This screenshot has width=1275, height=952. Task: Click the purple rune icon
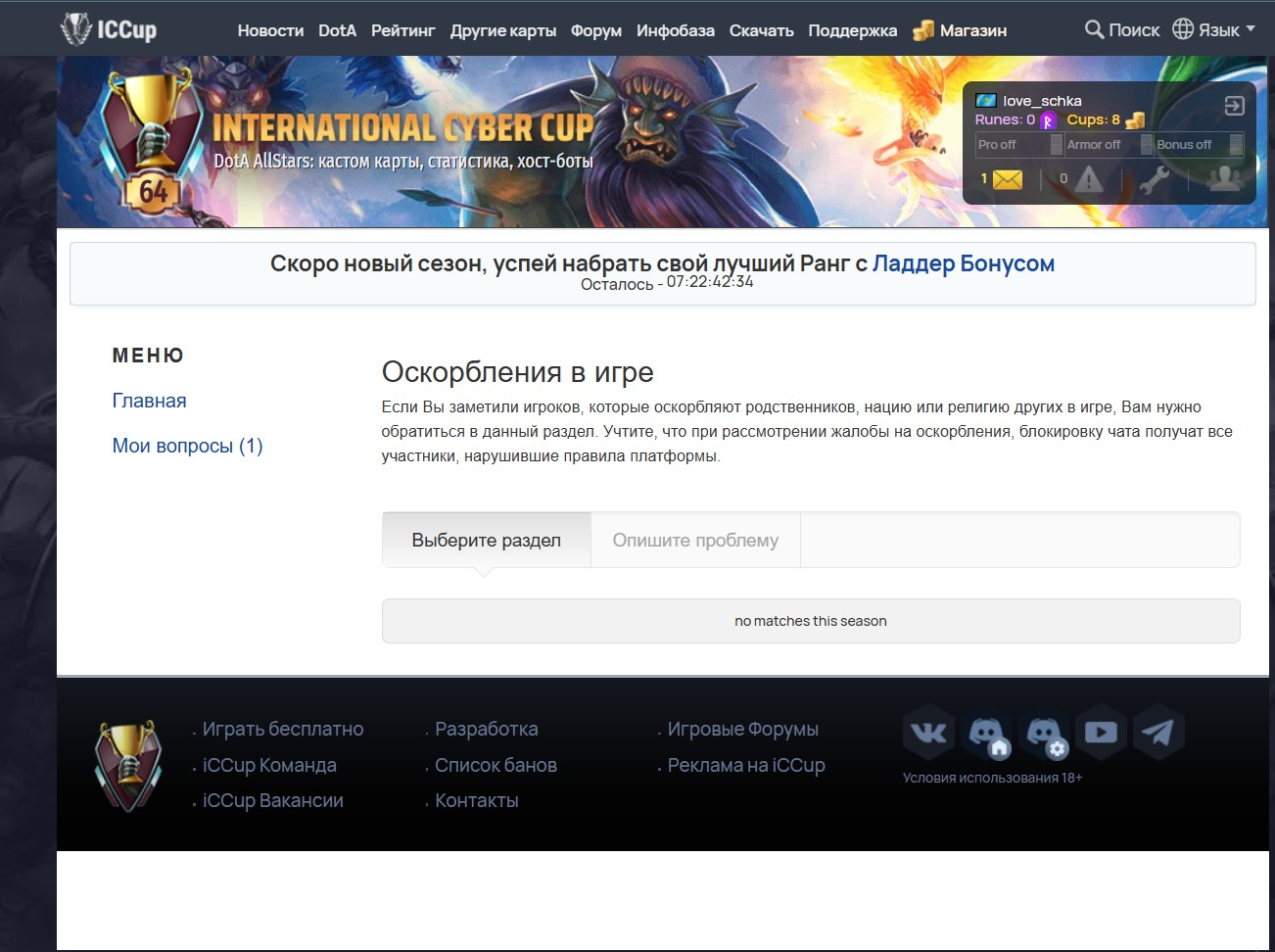(1048, 120)
